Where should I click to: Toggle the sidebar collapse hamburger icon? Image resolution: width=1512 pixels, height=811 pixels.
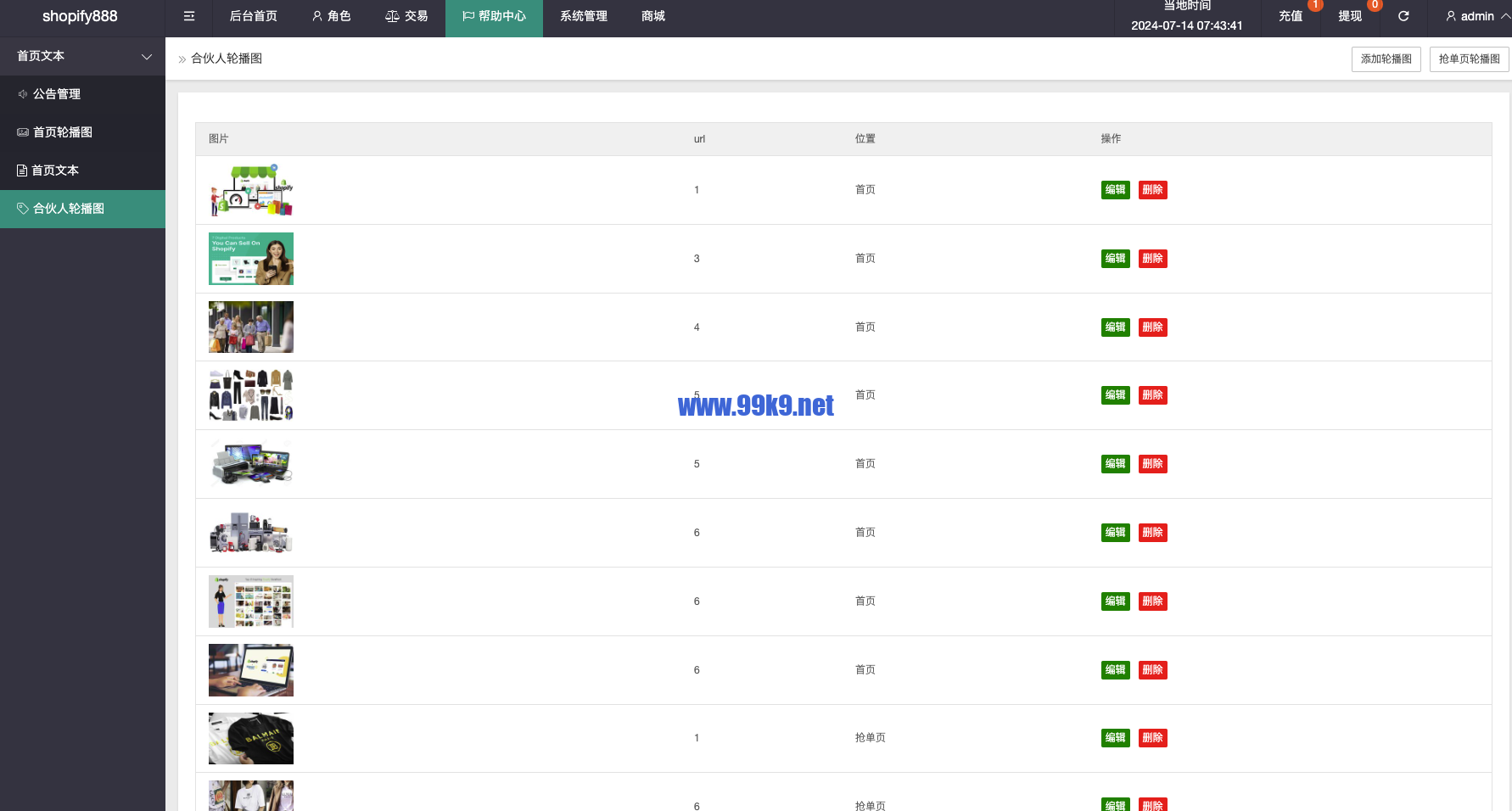(189, 16)
